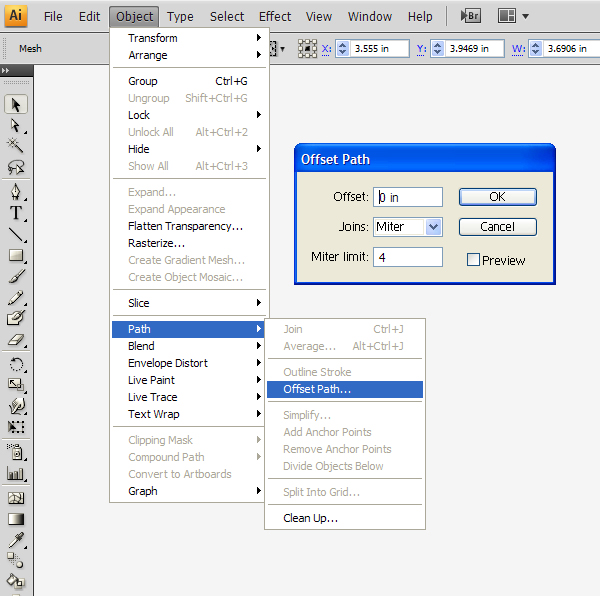The height and width of the screenshot is (596, 600).
Task: Expand the Transform submenu
Action: (189, 38)
